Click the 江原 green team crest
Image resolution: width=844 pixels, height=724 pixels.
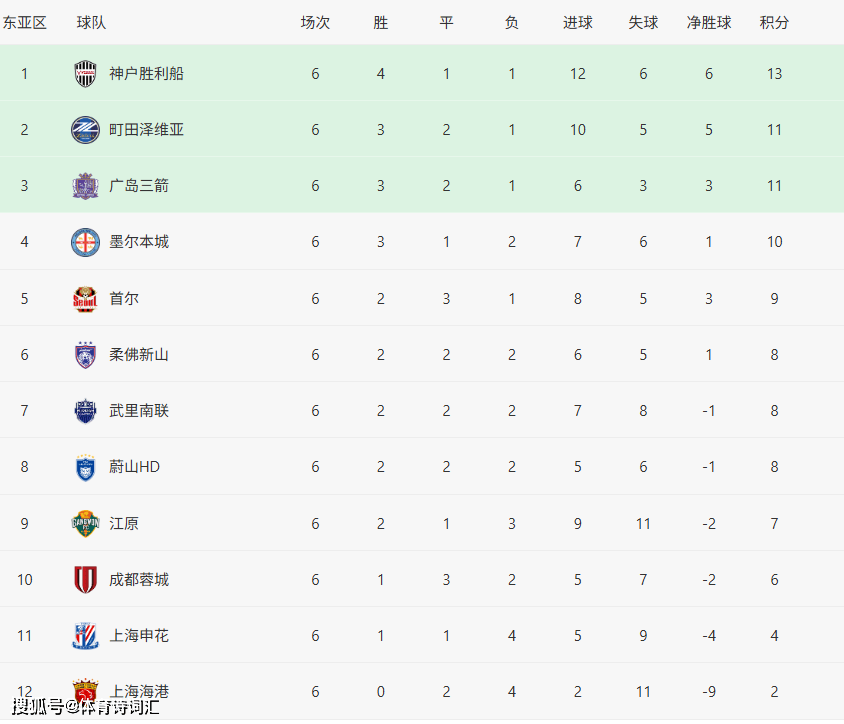tap(86, 524)
